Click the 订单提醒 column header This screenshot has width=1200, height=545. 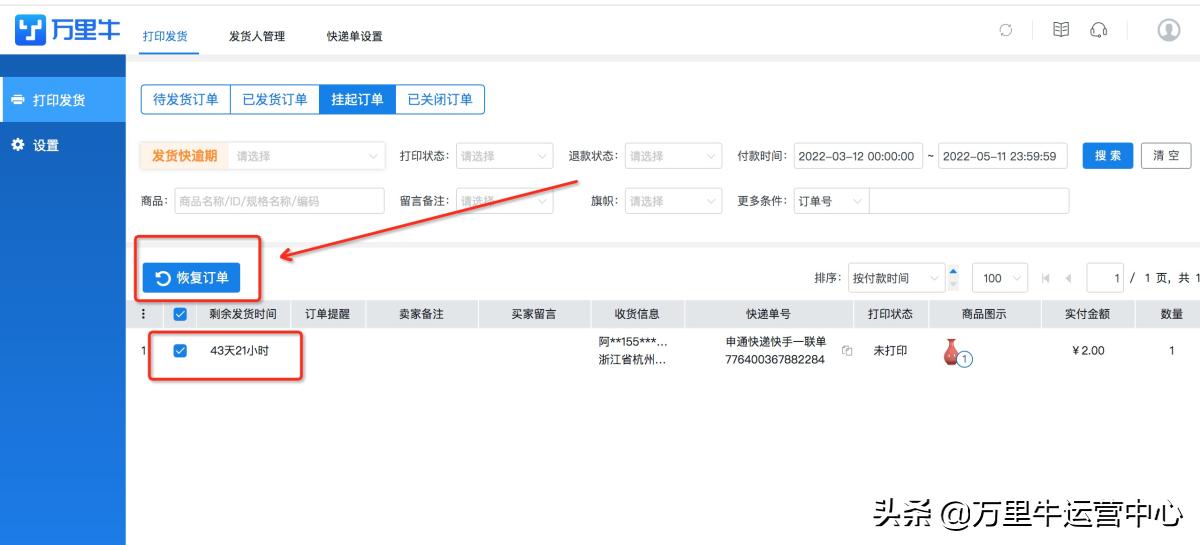(327, 314)
